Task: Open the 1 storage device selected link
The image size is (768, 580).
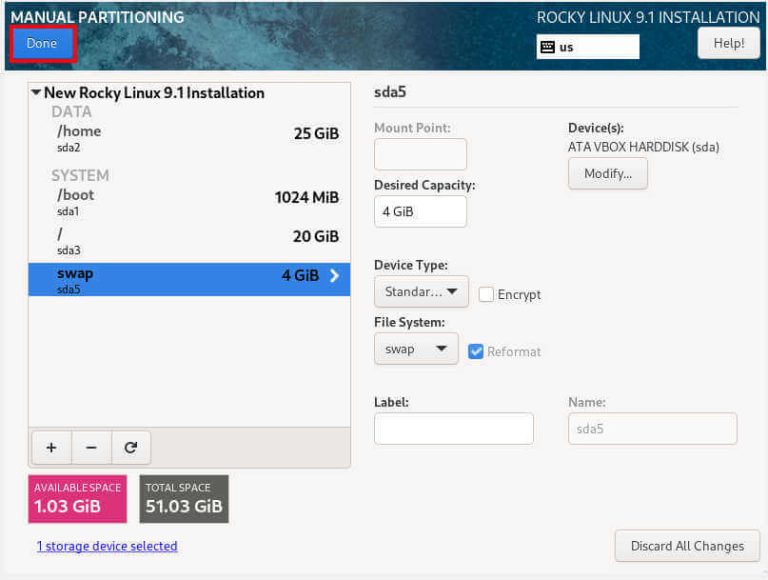Action: coord(107,546)
